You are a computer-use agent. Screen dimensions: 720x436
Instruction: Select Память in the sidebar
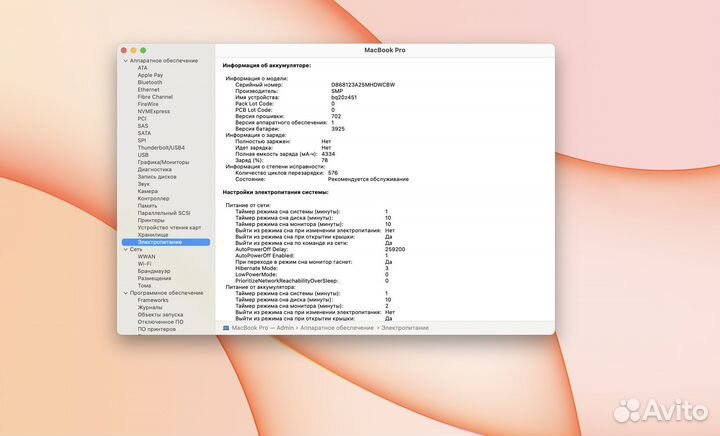tap(147, 206)
